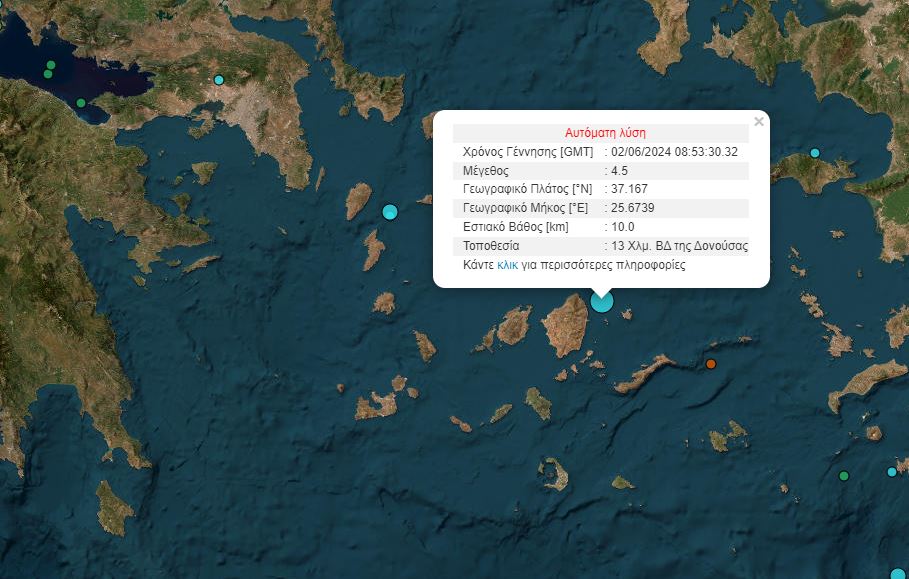Click the large cyan earthquake marker under the popup
Image resolution: width=909 pixels, height=579 pixels.
pos(601,300)
